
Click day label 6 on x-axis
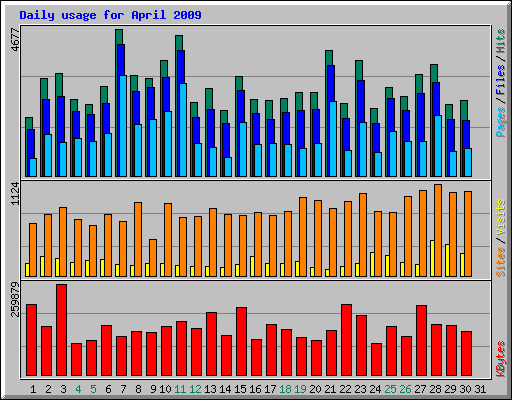tap(108, 389)
